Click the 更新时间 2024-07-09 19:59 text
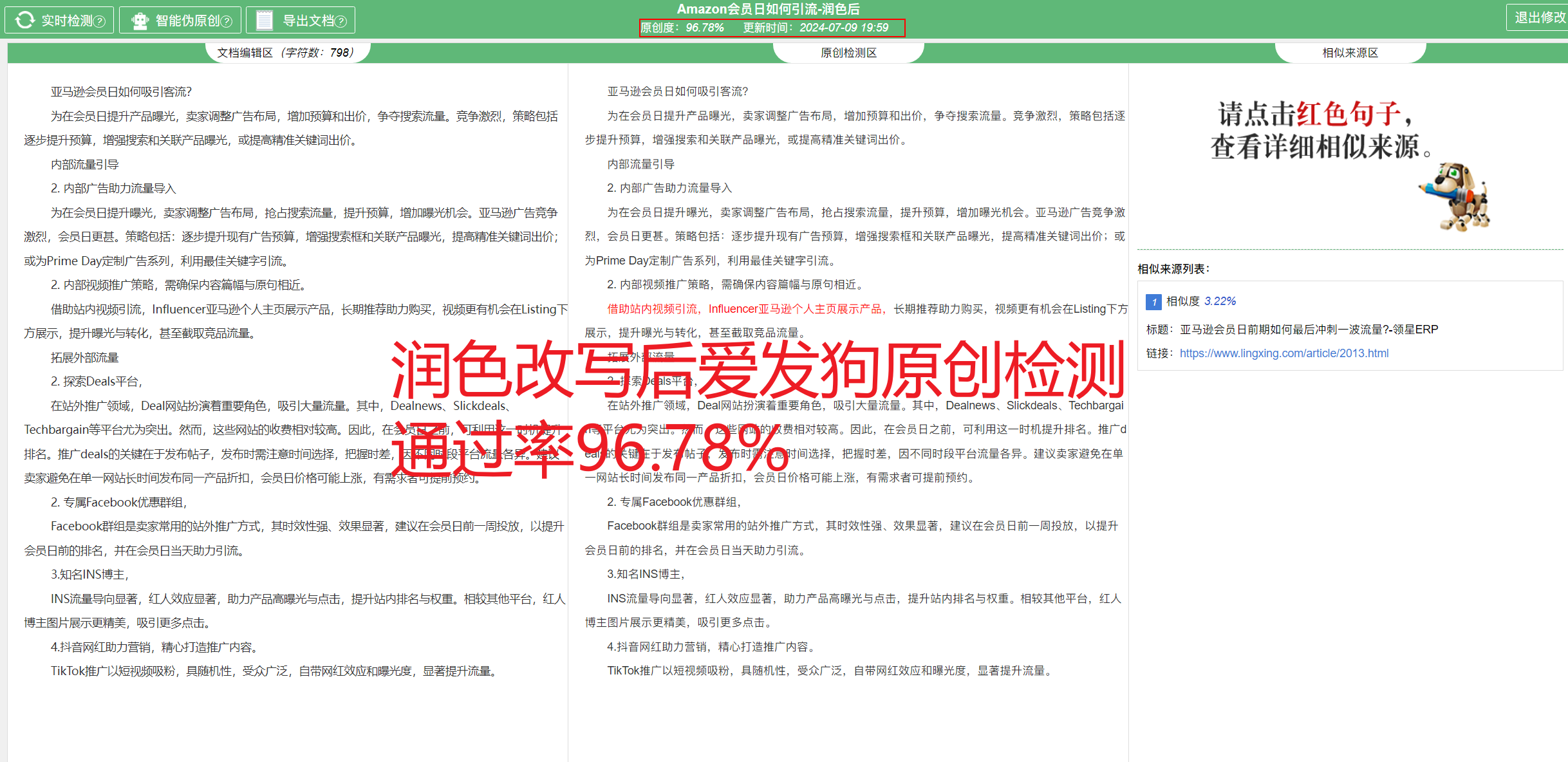 (x=816, y=28)
